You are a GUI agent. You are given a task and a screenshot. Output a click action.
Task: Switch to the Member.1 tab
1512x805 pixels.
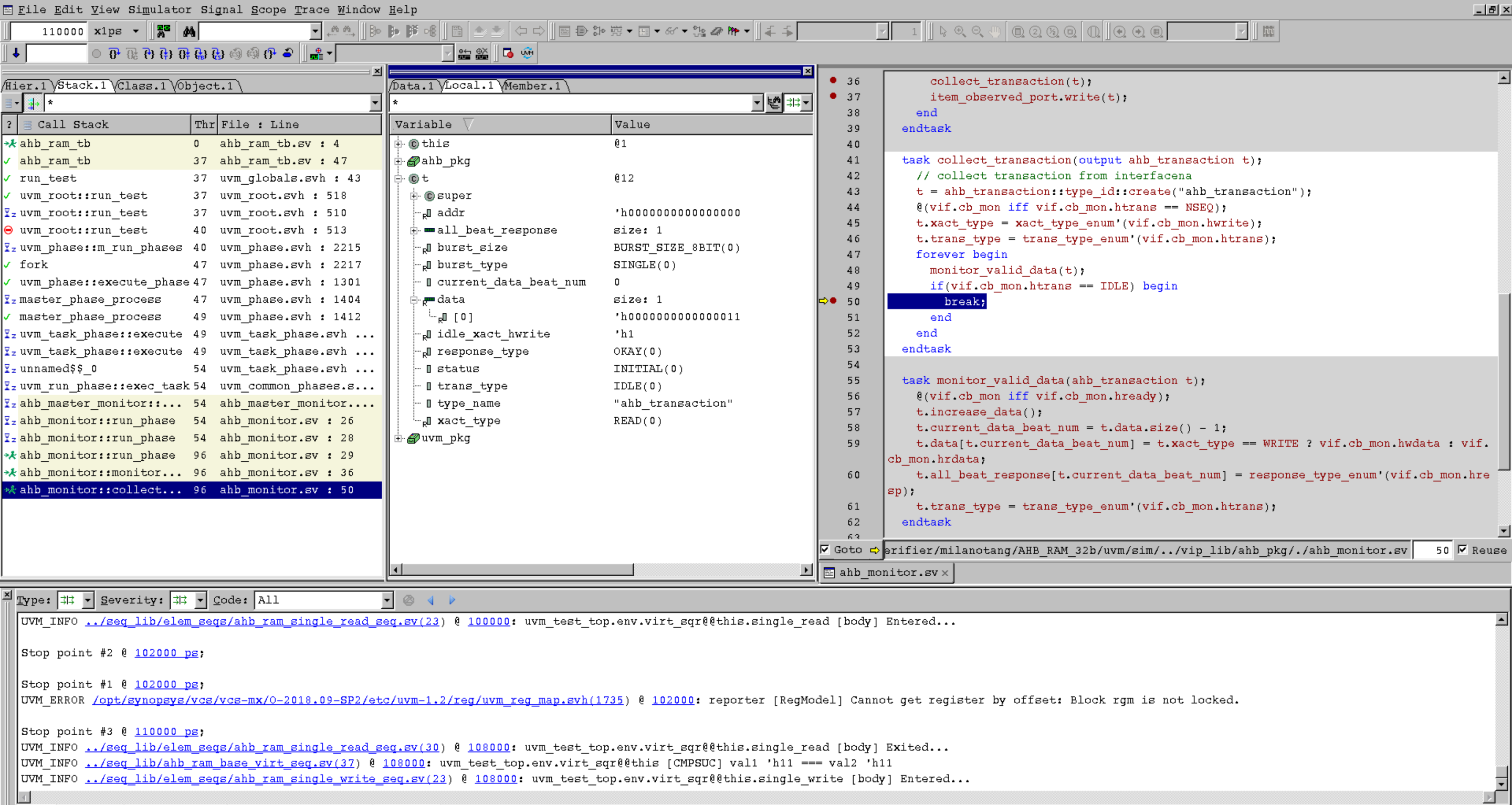click(x=532, y=86)
